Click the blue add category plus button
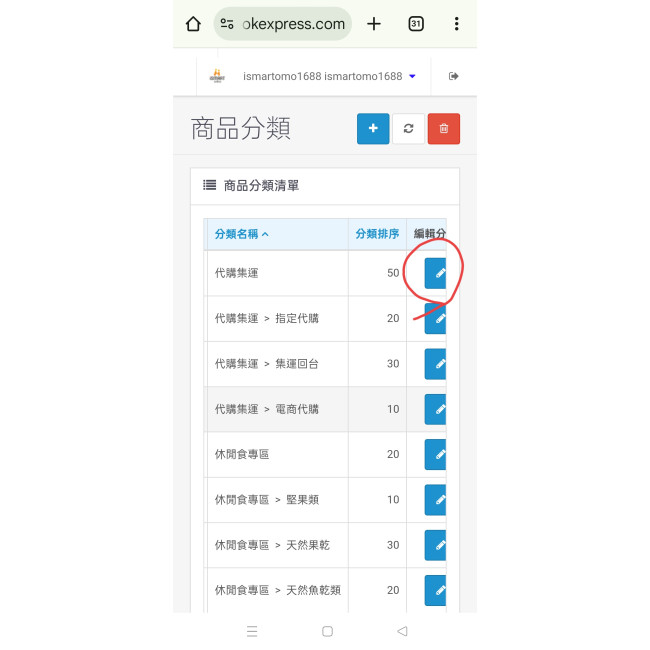The width and height of the screenshot is (650, 650). [x=373, y=129]
